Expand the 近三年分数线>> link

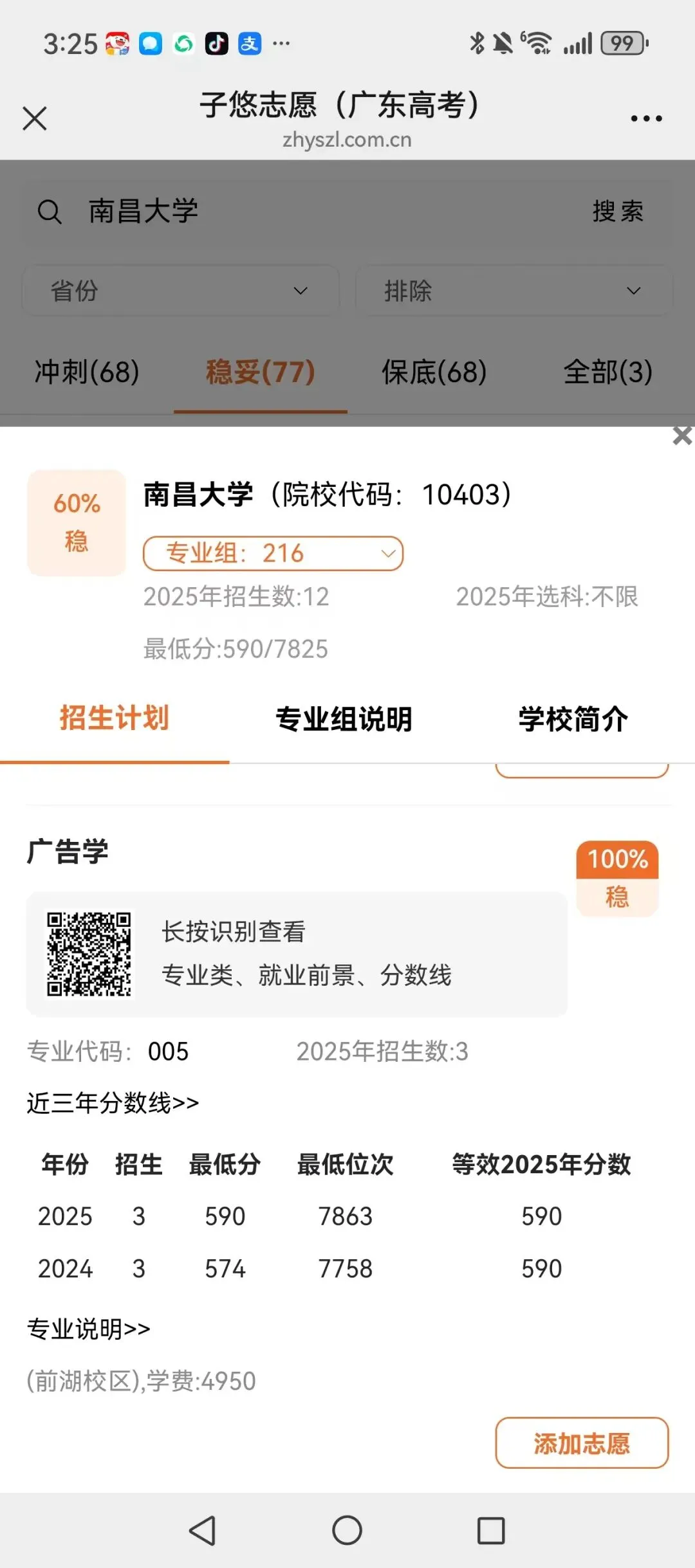pos(113,1102)
